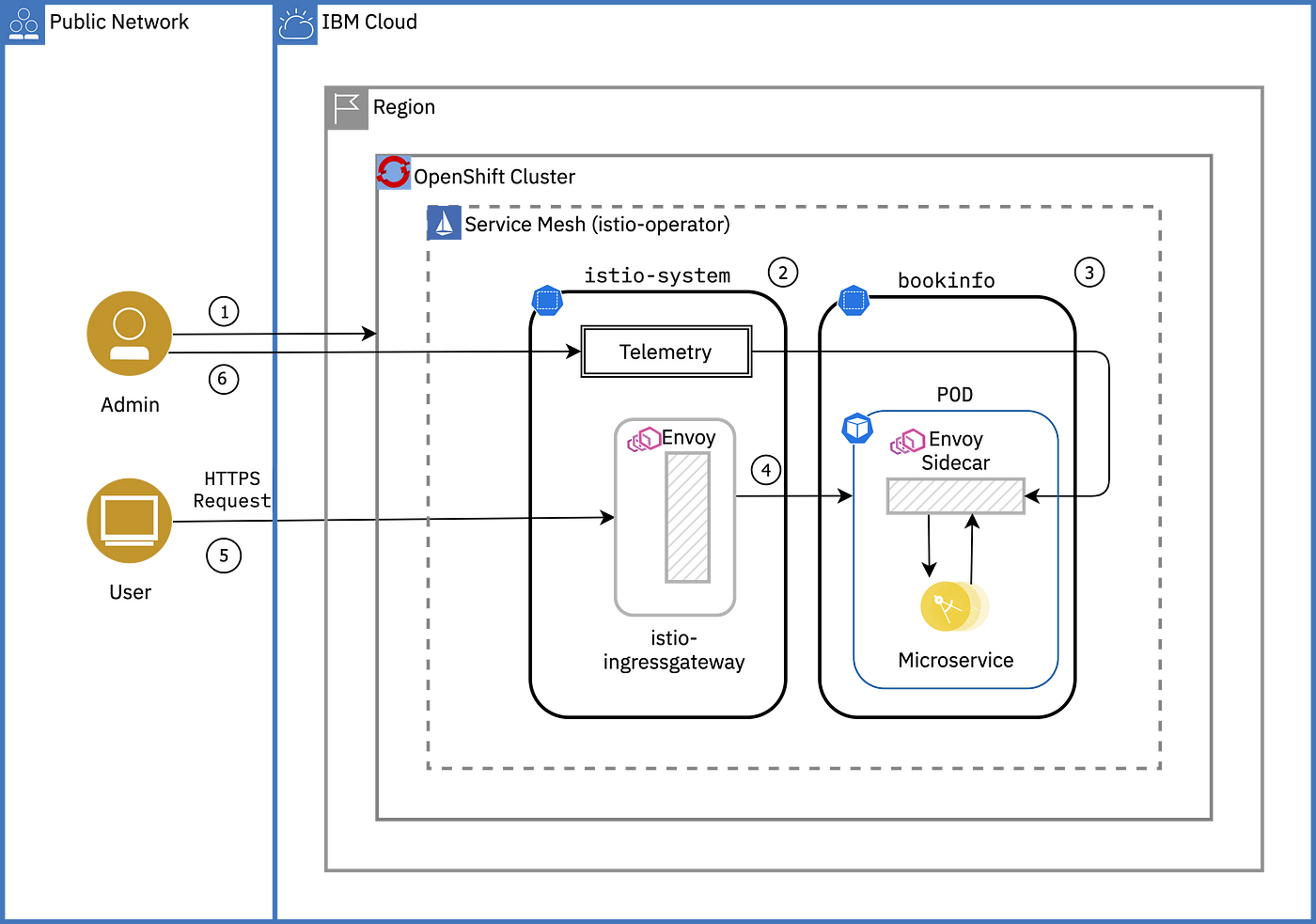Click the istio-ingressgateway label
Screen dimensions: 1316x924
674,650
